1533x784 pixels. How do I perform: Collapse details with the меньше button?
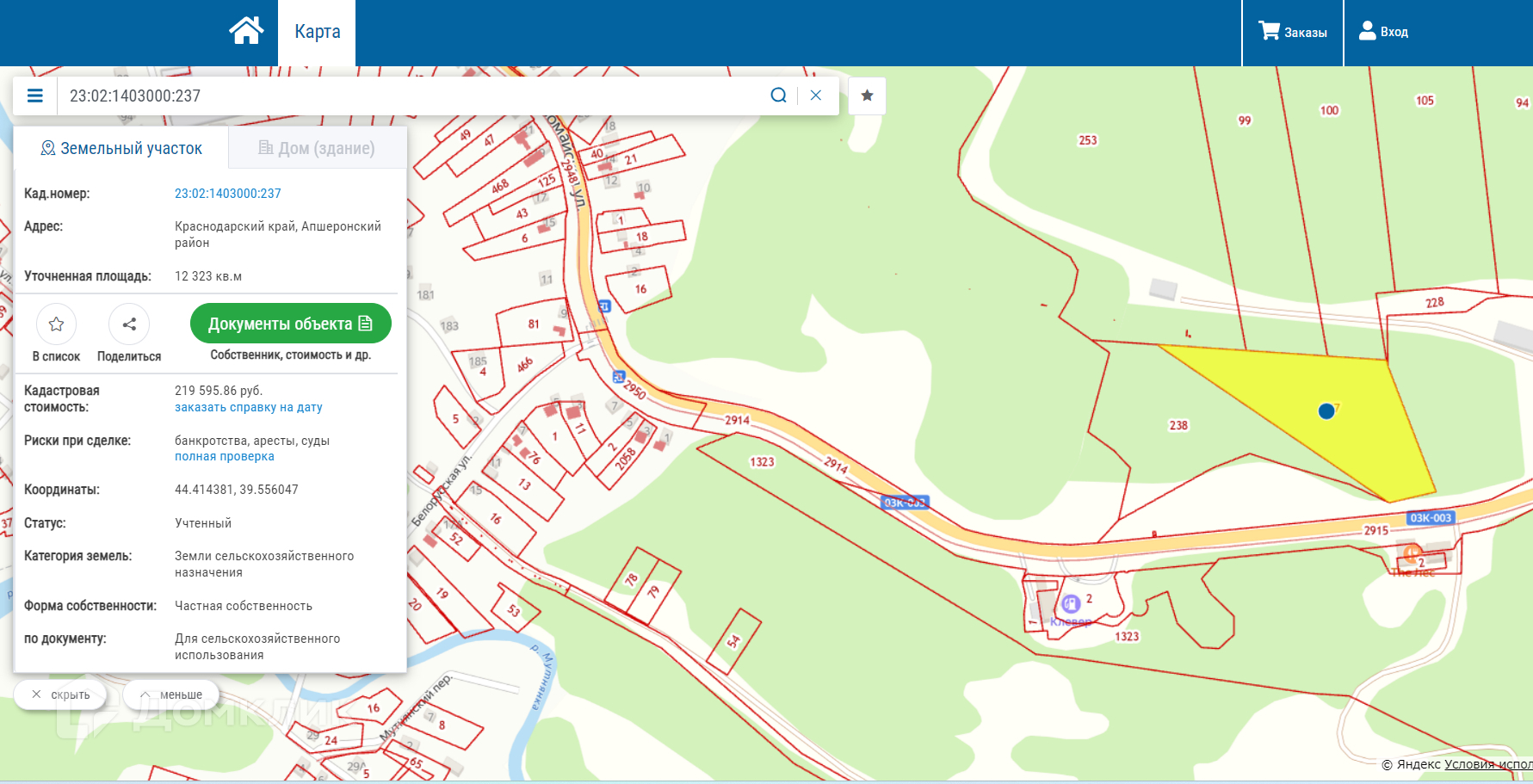[x=171, y=694]
